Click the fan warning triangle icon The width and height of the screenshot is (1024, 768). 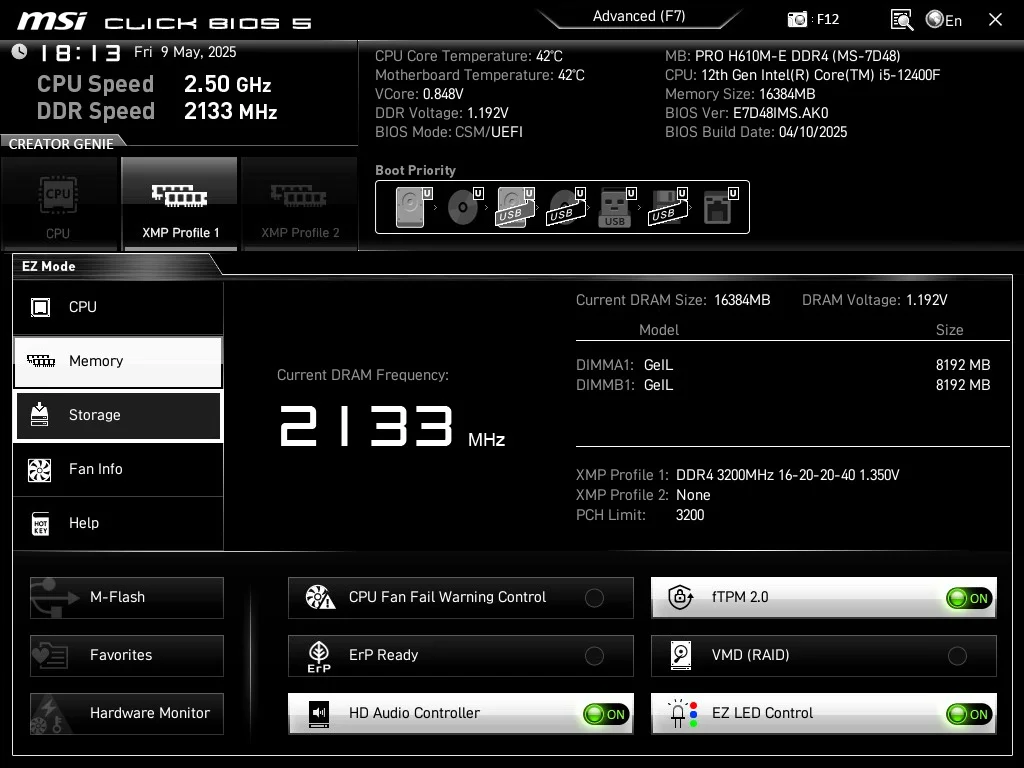(320, 597)
